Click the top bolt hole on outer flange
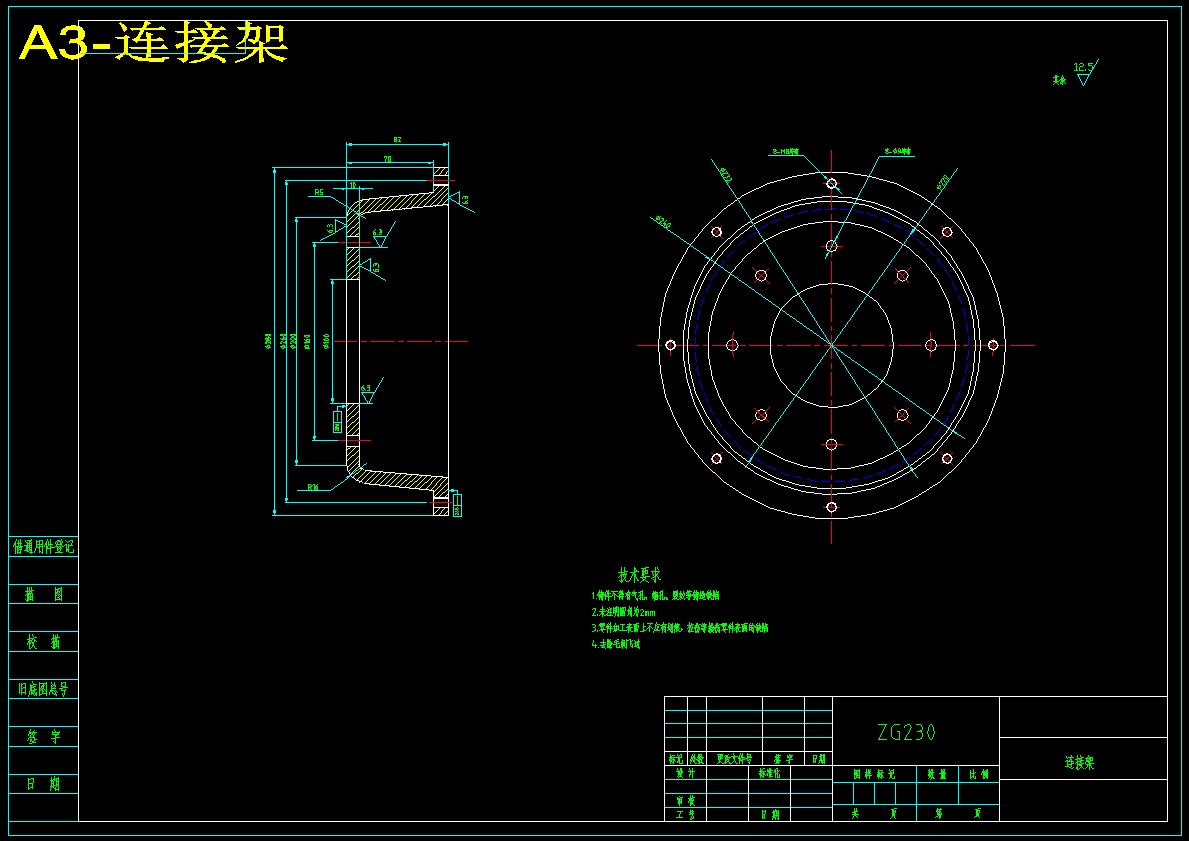 [832, 184]
